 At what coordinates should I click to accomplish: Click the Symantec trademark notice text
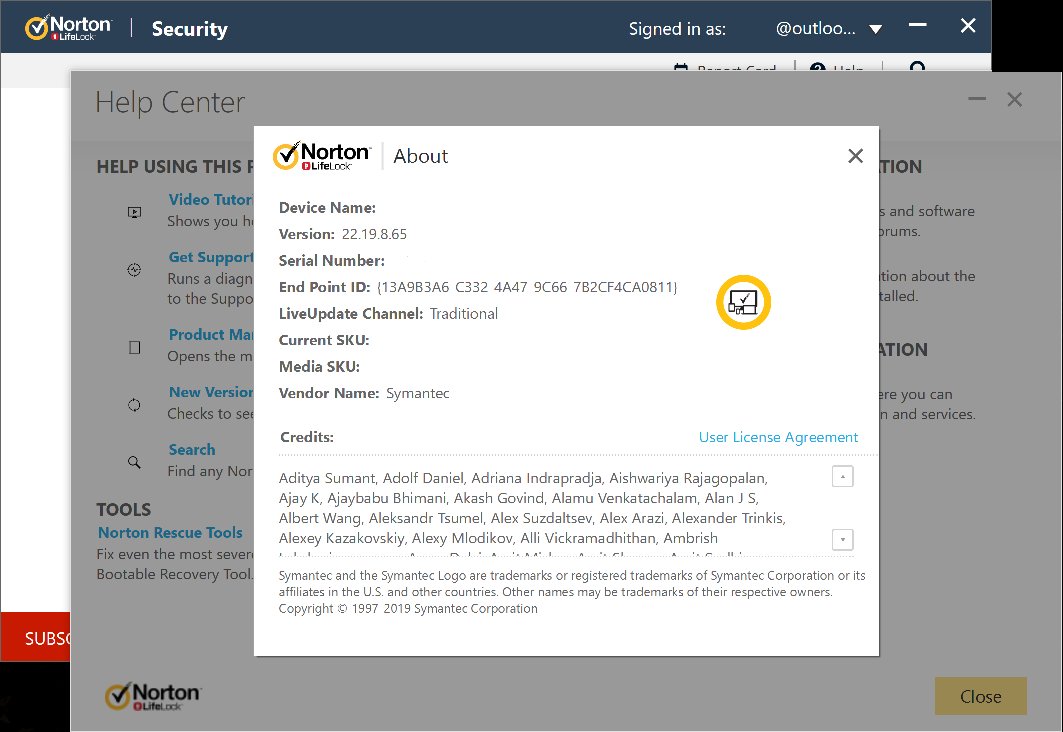click(572, 584)
